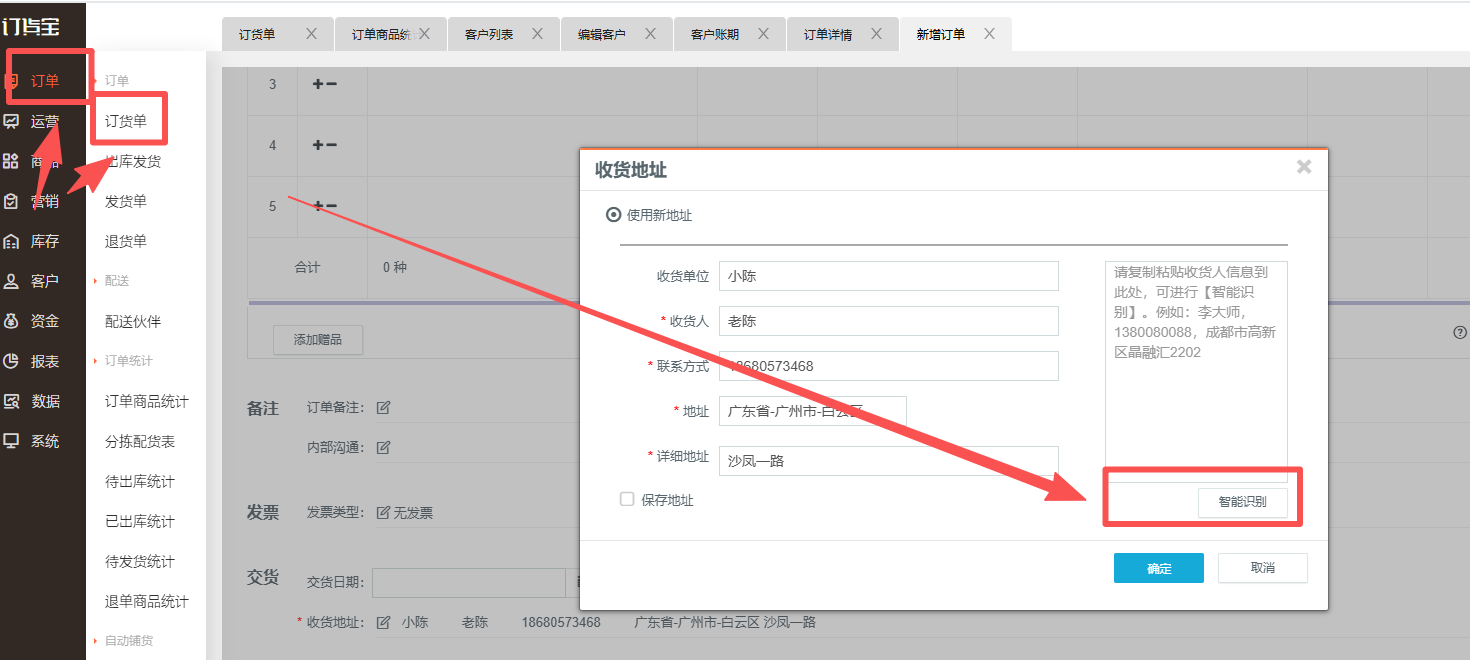Click the 联系方式 phone number field
1470x660 pixels.
pos(888,366)
